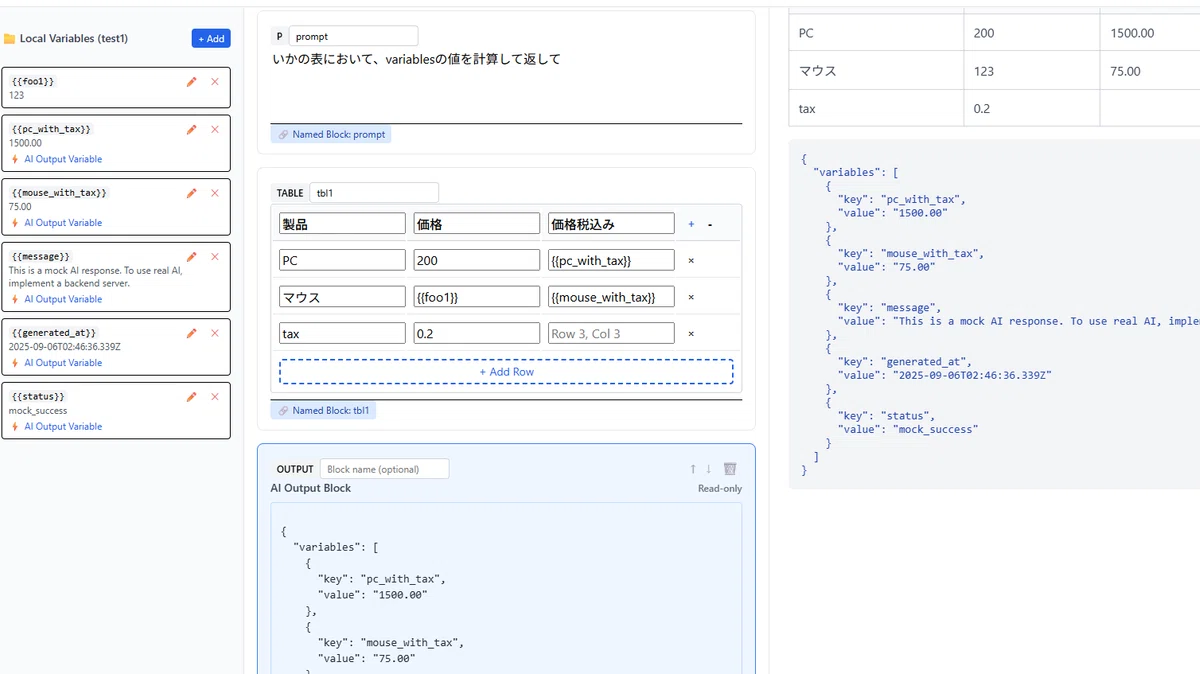Click AI Output Variable link under {{message}}
The width and height of the screenshot is (1200, 674).
[63, 299]
